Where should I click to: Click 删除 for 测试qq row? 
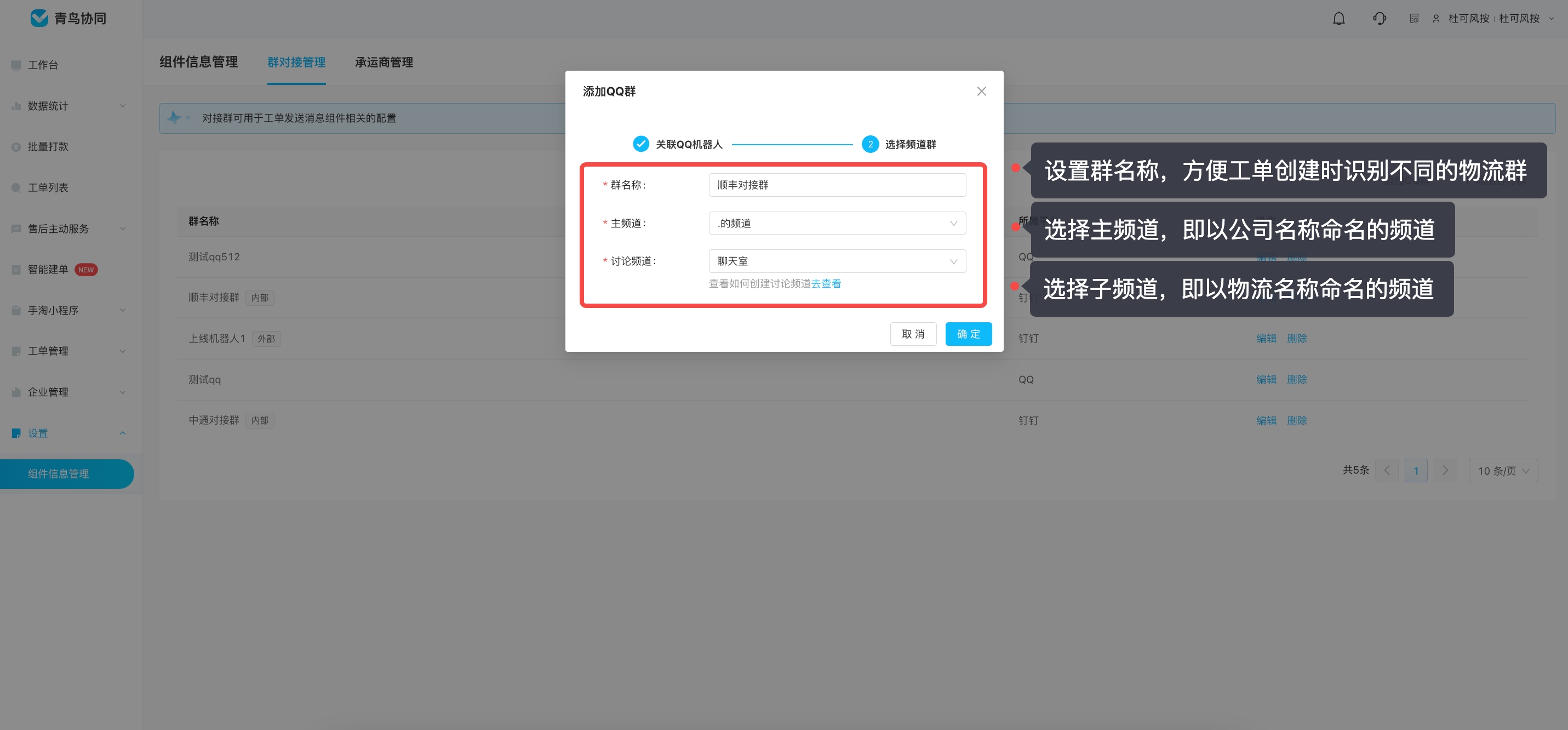click(1296, 379)
